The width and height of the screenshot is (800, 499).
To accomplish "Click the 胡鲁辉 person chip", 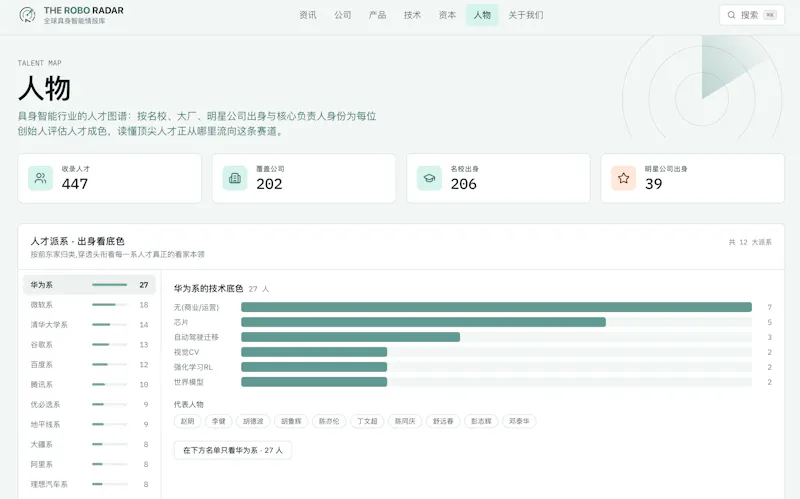I will pos(291,421).
